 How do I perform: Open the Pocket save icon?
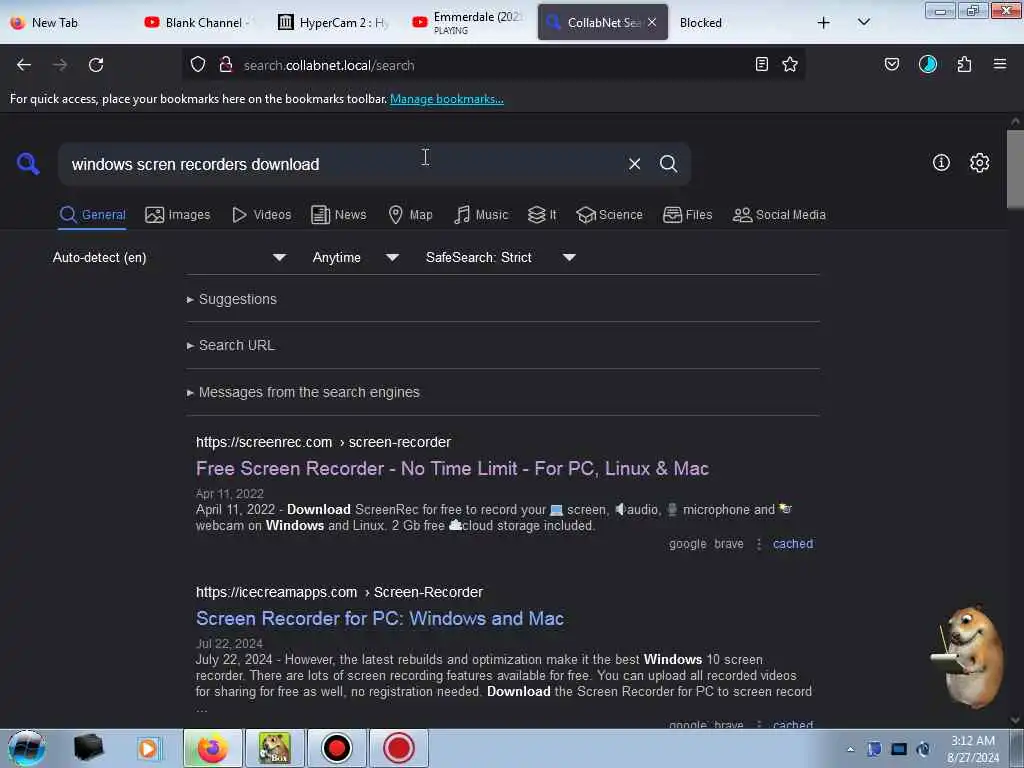[x=892, y=64]
